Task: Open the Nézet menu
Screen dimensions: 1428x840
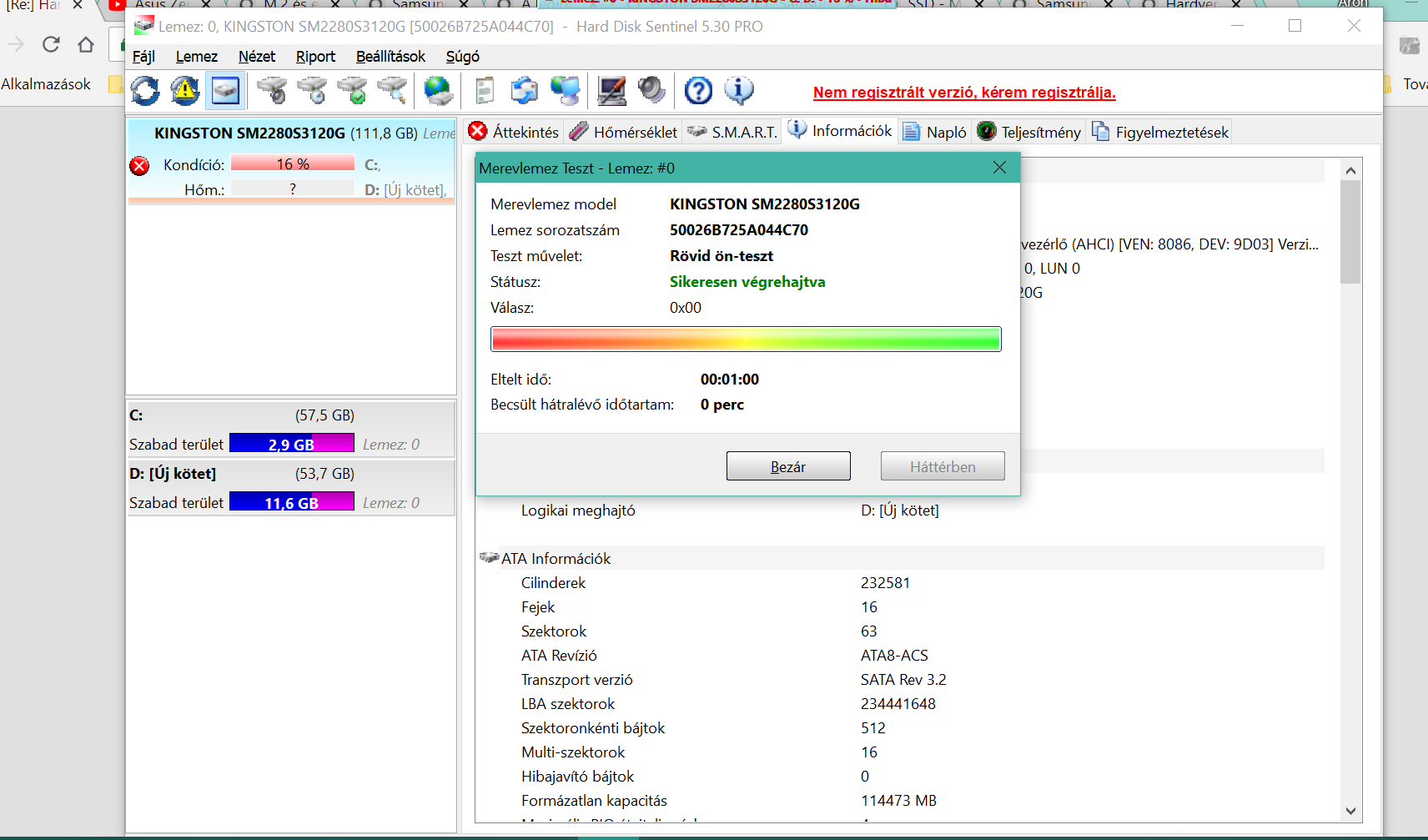Action: 257,57
